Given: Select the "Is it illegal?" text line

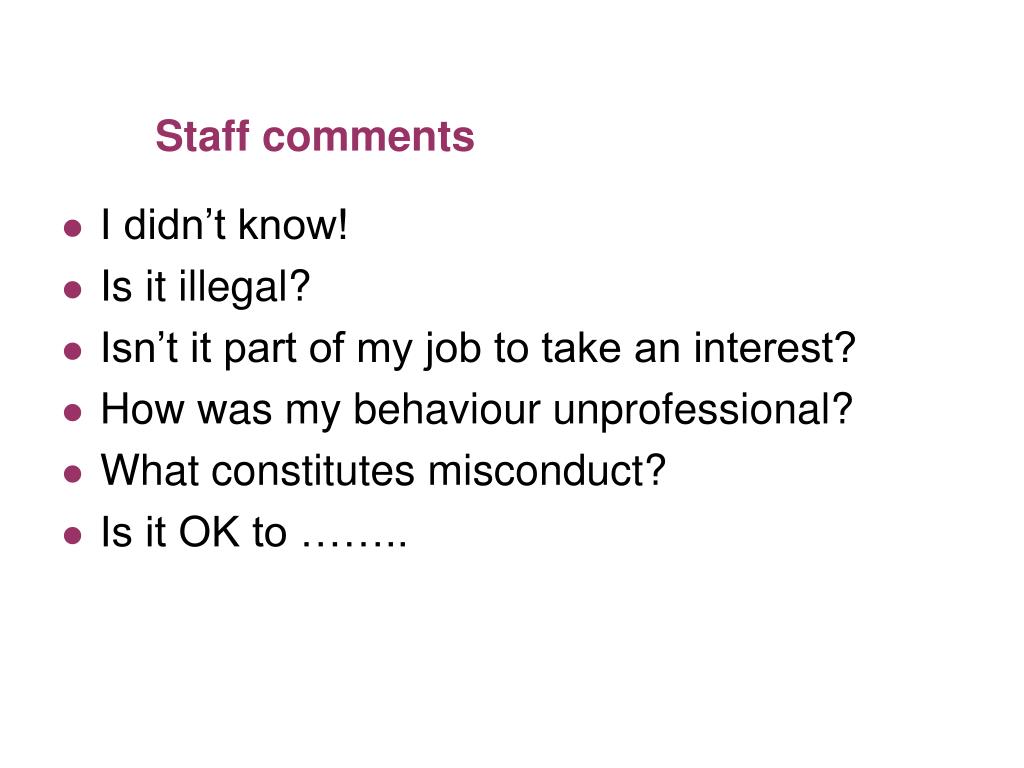Looking at the screenshot, I should [x=205, y=287].
